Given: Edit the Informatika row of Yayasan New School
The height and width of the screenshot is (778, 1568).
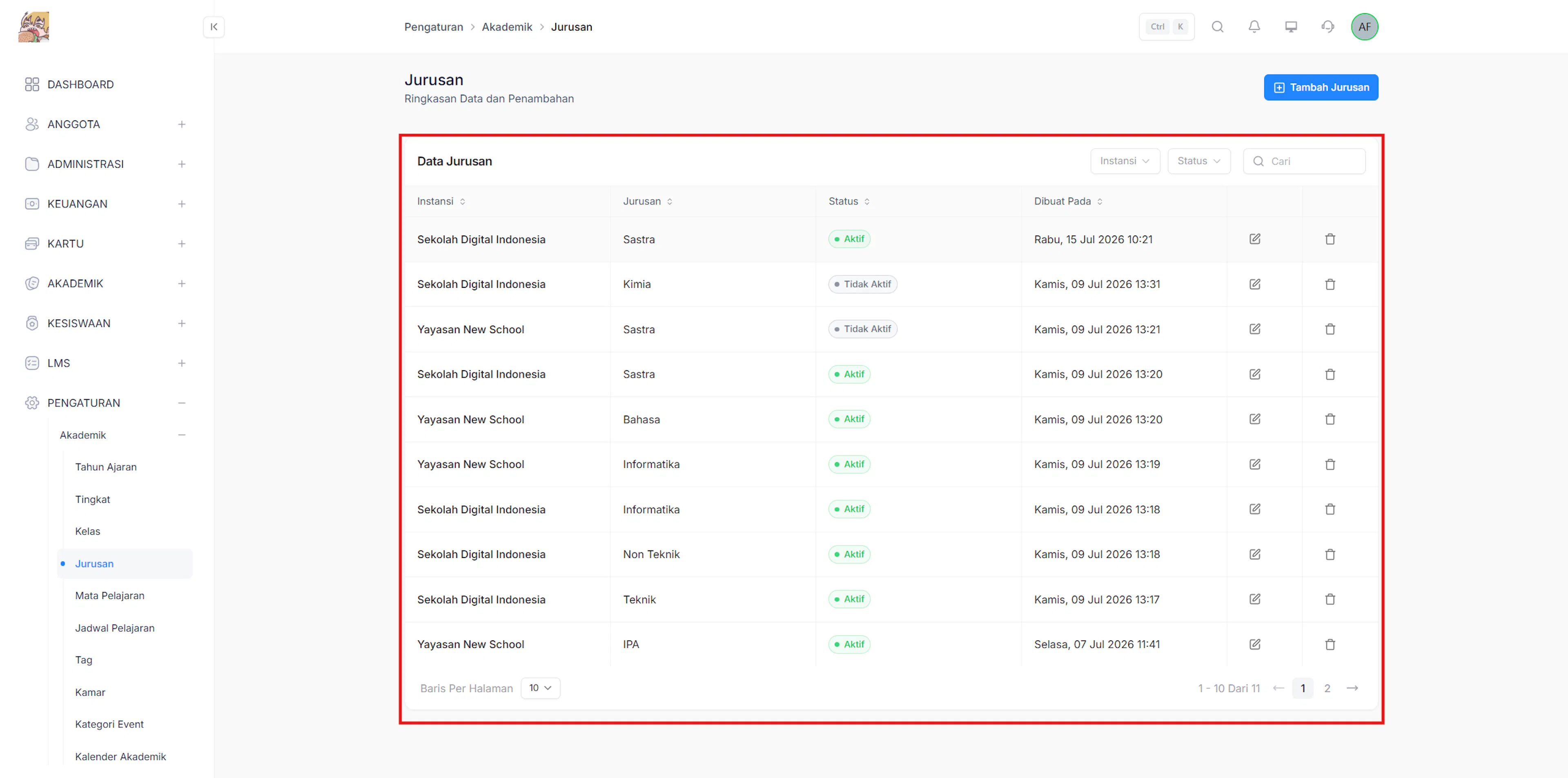Looking at the screenshot, I should click(1254, 464).
